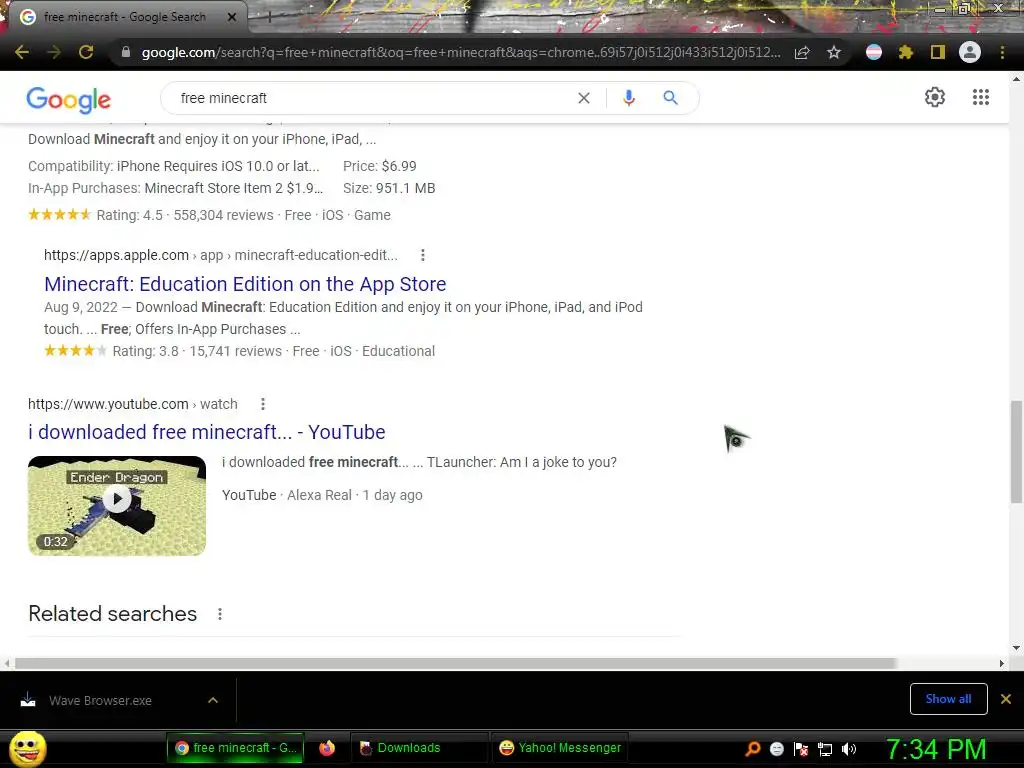Click the 'Price: $6.99' text
Image resolution: width=1024 pixels, height=768 pixels.
(x=379, y=167)
